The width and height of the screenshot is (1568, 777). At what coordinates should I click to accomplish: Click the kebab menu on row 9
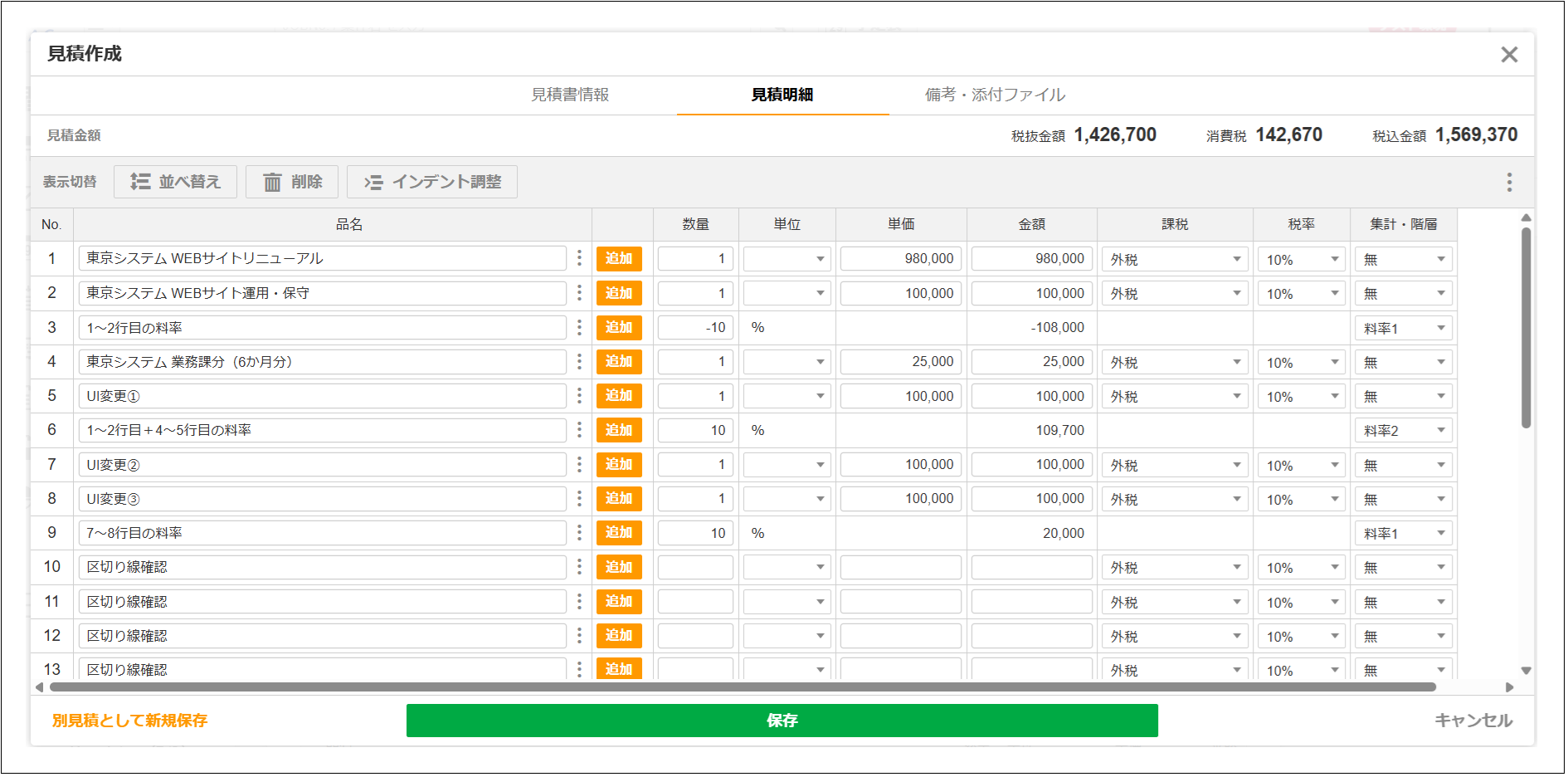tap(579, 533)
